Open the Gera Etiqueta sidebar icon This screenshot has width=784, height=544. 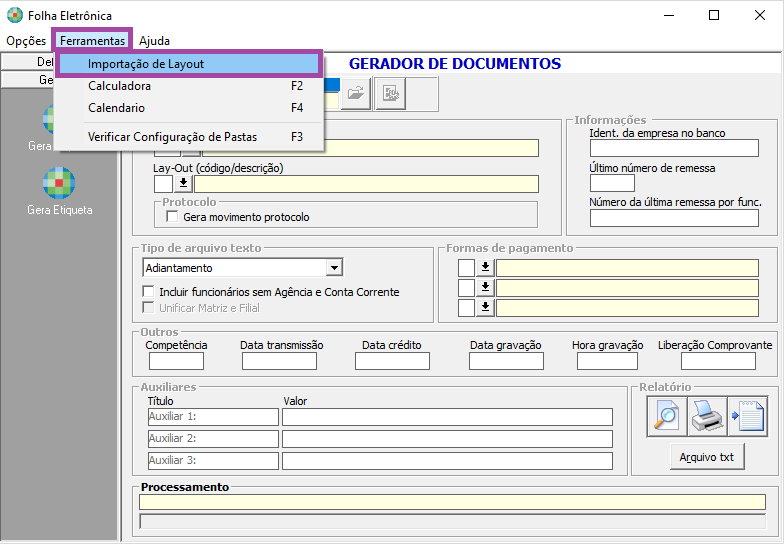59,184
